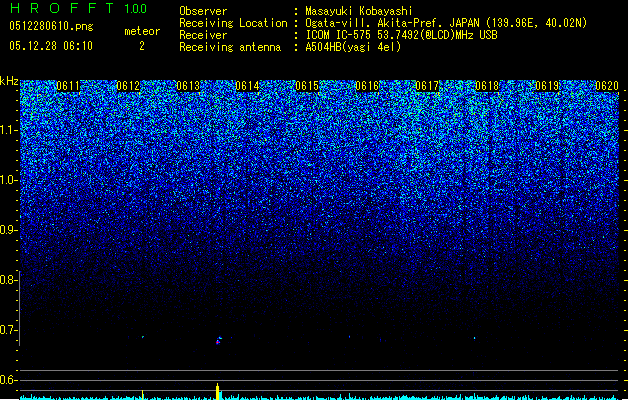Click the faint cyan echo dot near 0618

(x=475, y=338)
